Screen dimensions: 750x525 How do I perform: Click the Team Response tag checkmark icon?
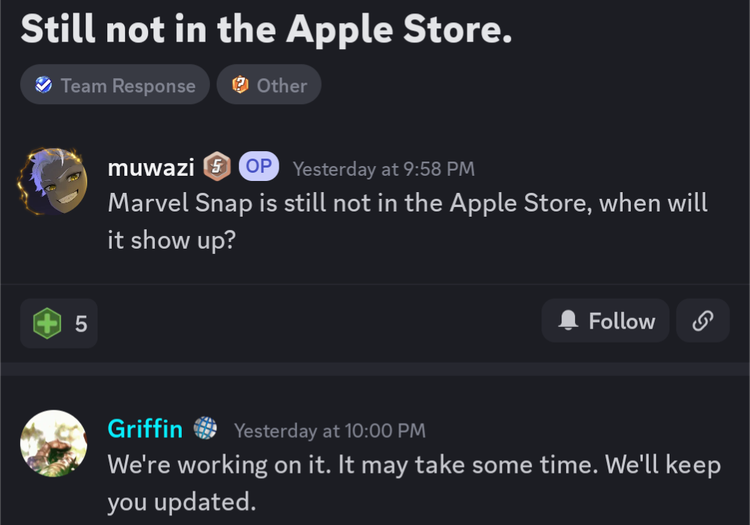pyautogui.click(x=44, y=85)
